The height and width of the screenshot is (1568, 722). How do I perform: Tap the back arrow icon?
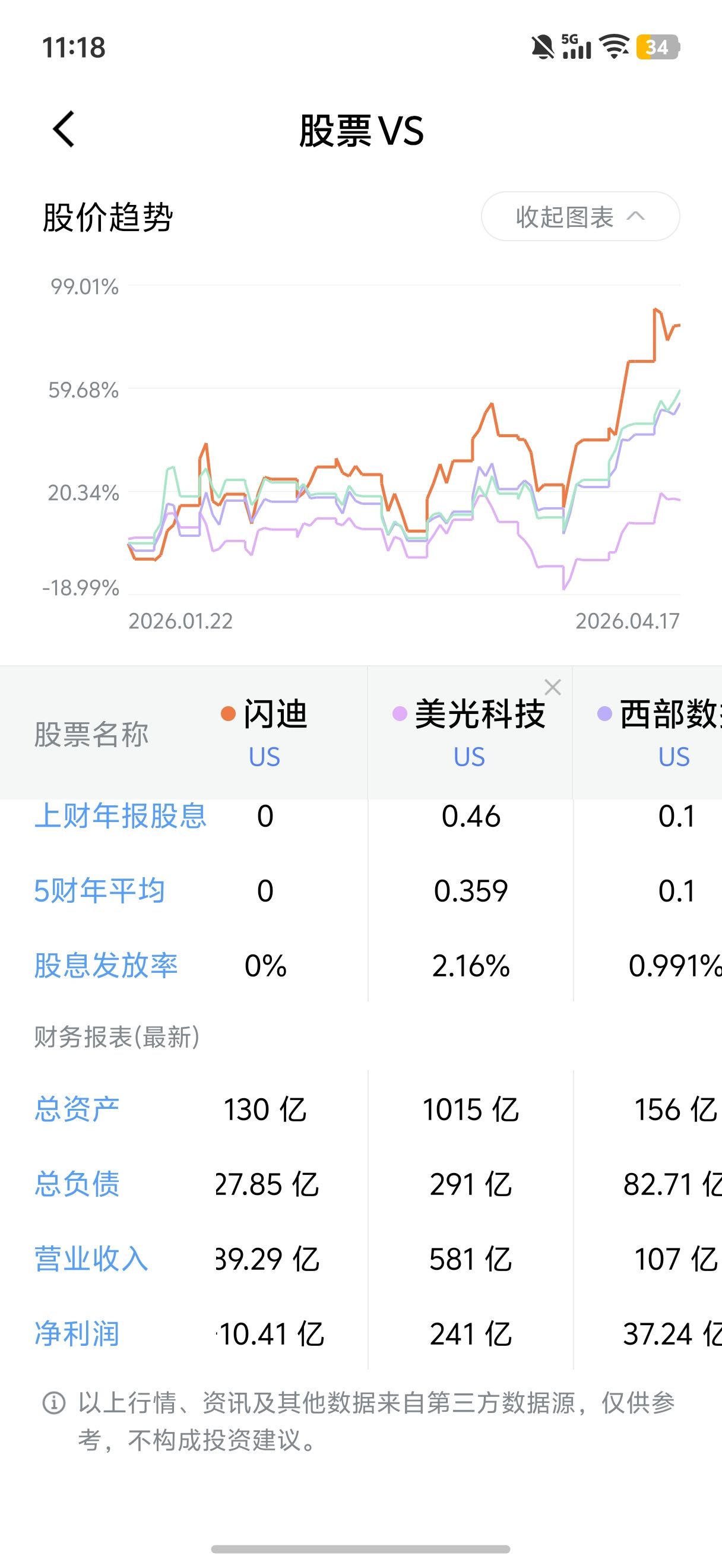pos(64,129)
